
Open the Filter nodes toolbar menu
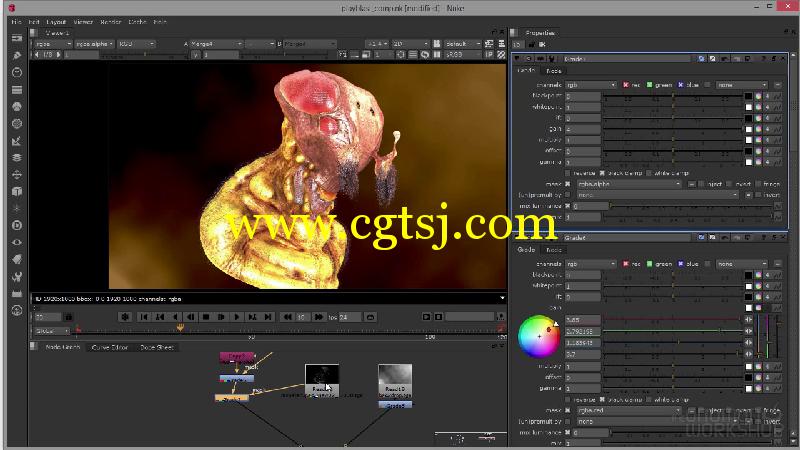17,123
